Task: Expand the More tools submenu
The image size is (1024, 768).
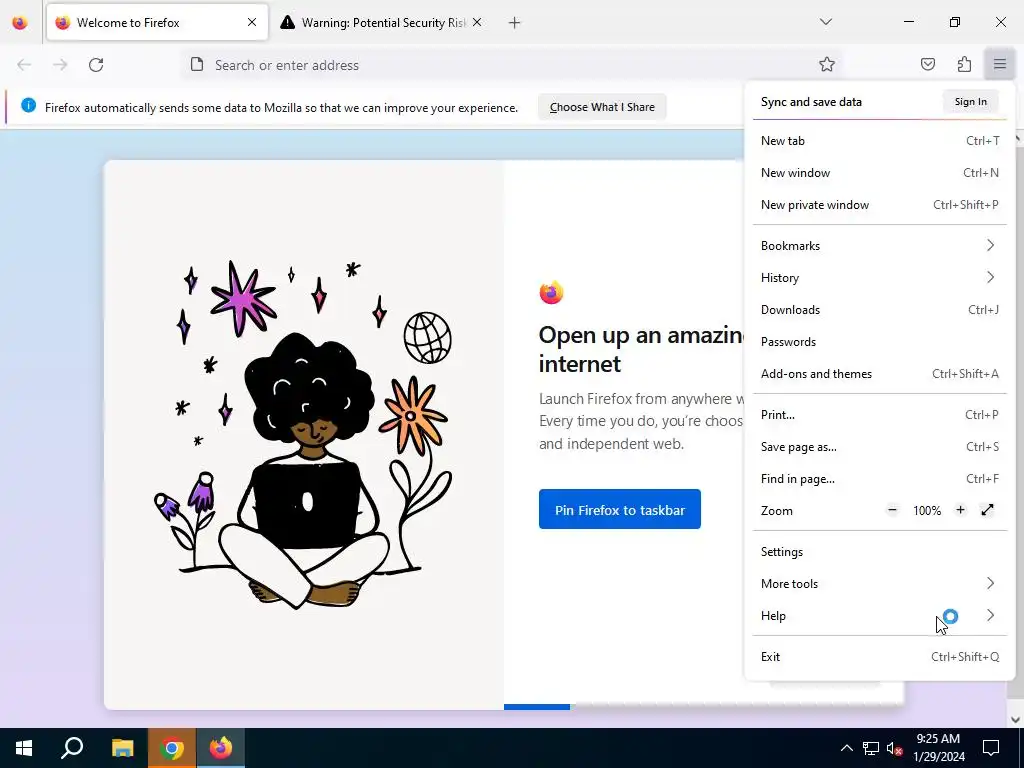Action: point(880,584)
